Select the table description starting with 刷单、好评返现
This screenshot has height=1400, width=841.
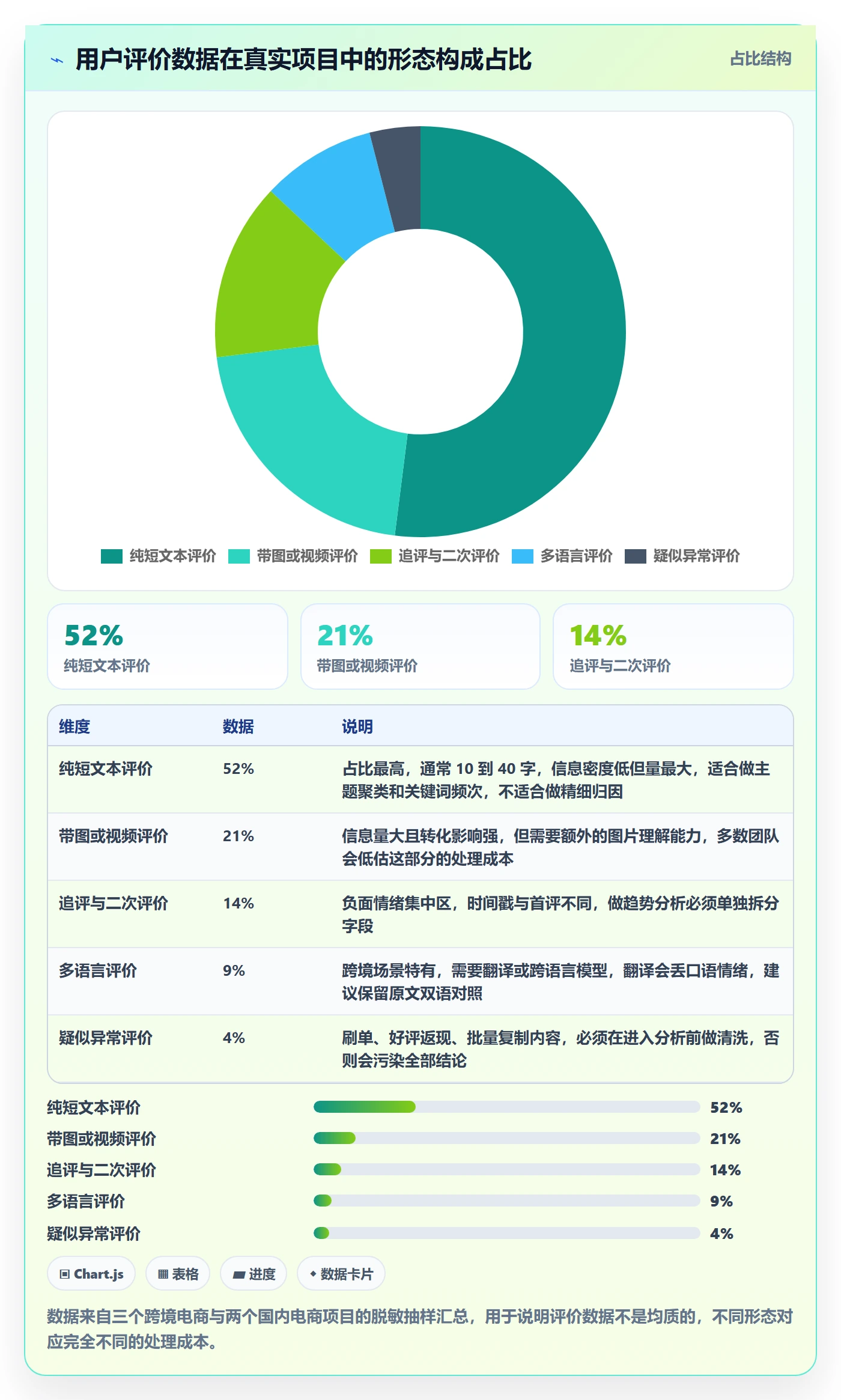coord(560,1049)
